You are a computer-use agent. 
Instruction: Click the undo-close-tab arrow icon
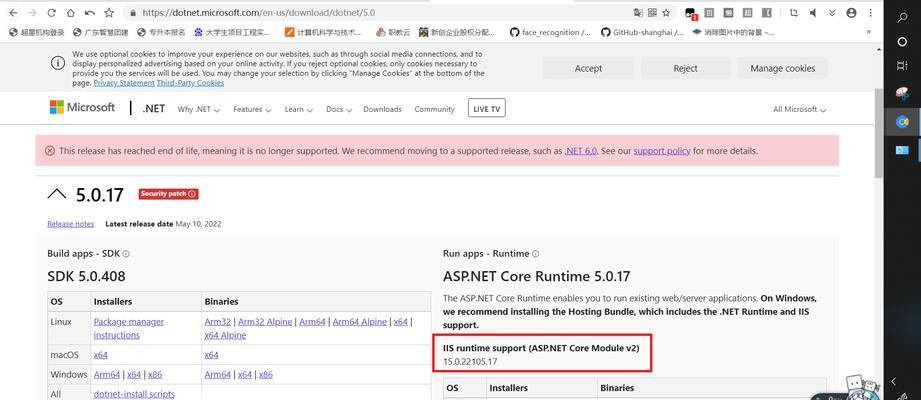coord(89,12)
